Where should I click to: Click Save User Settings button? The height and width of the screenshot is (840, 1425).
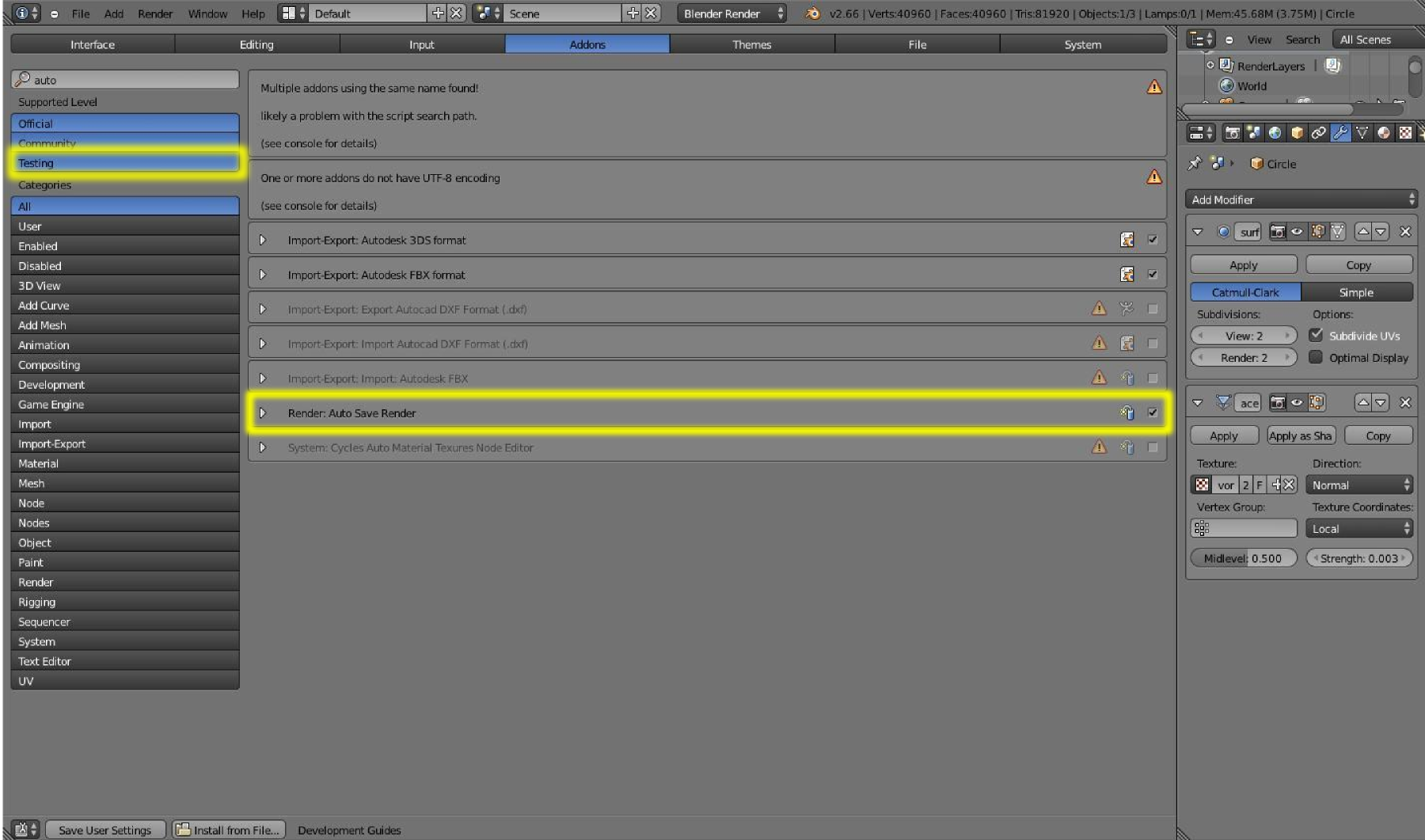105,830
